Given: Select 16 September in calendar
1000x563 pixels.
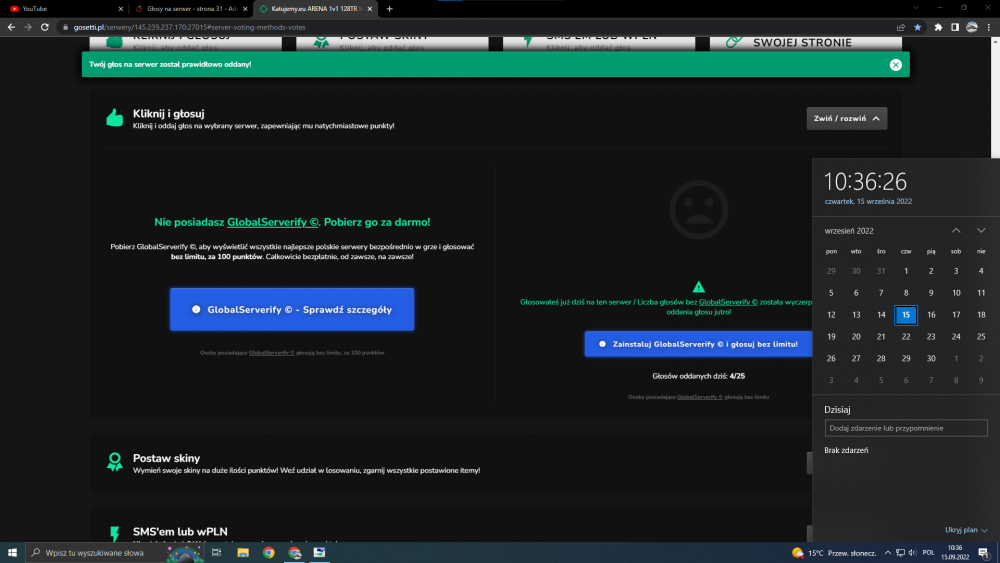Looking at the screenshot, I should 931,315.
